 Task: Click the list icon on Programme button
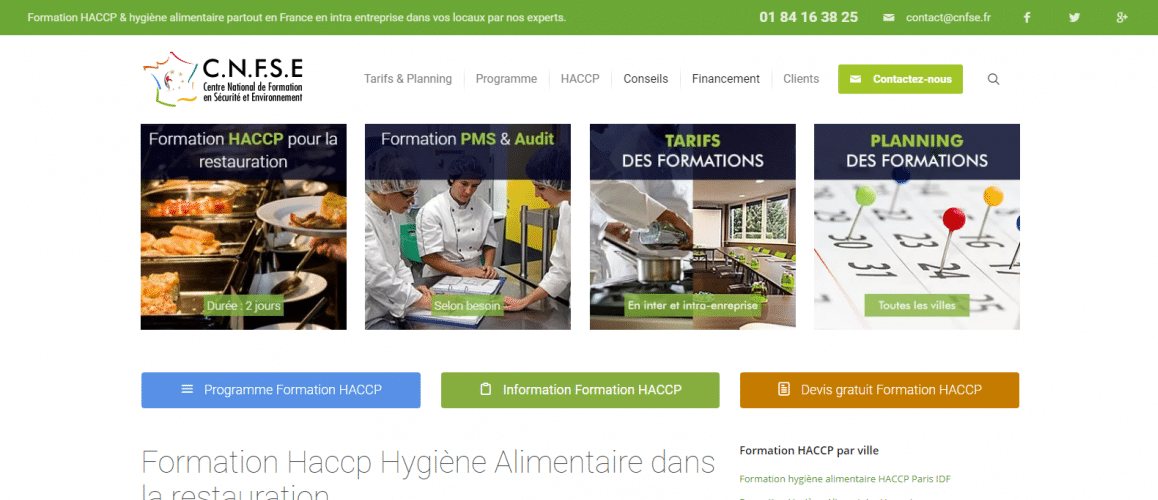coord(187,389)
